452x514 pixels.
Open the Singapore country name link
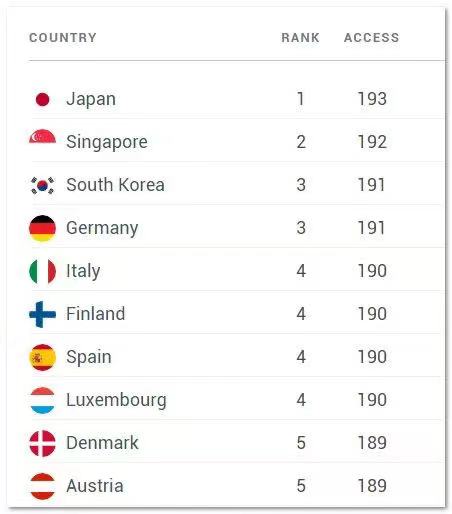107,142
